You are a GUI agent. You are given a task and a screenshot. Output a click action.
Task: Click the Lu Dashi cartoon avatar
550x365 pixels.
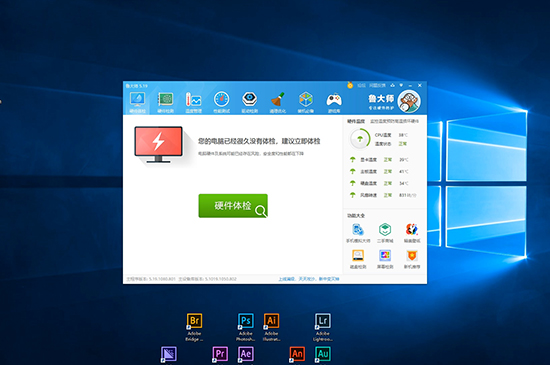tap(409, 101)
